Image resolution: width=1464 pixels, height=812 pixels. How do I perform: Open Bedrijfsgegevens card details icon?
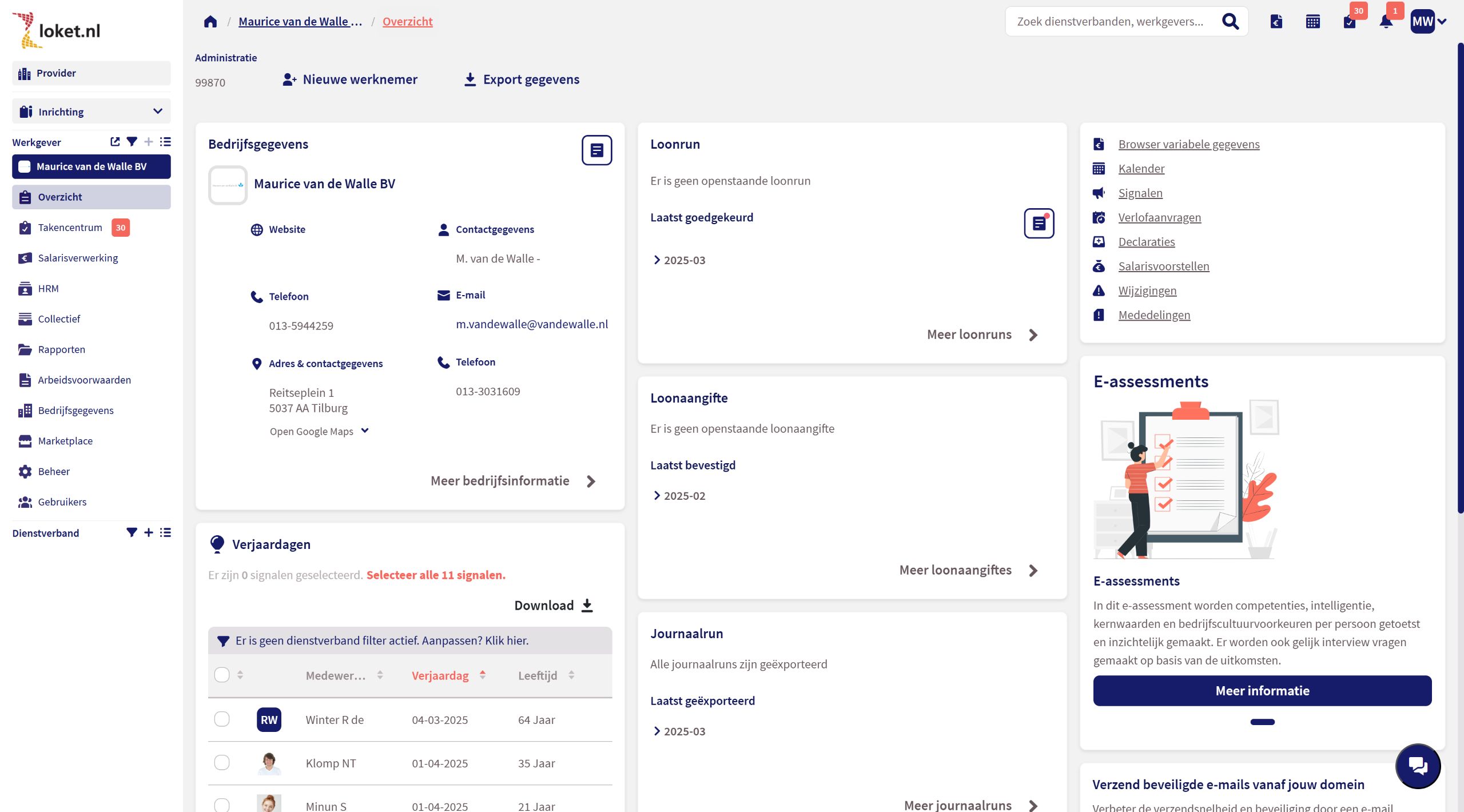[596, 150]
